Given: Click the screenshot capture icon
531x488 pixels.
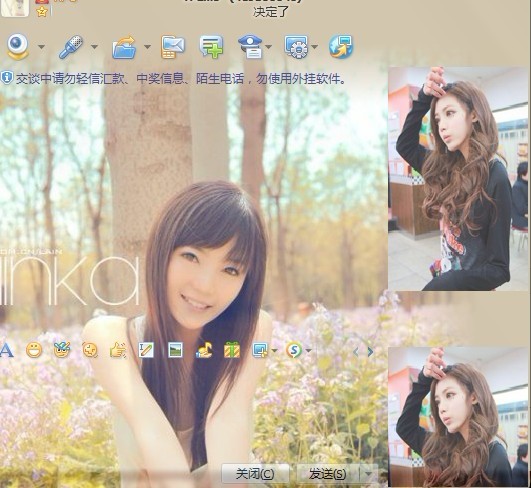Looking at the screenshot, I should (x=260, y=350).
